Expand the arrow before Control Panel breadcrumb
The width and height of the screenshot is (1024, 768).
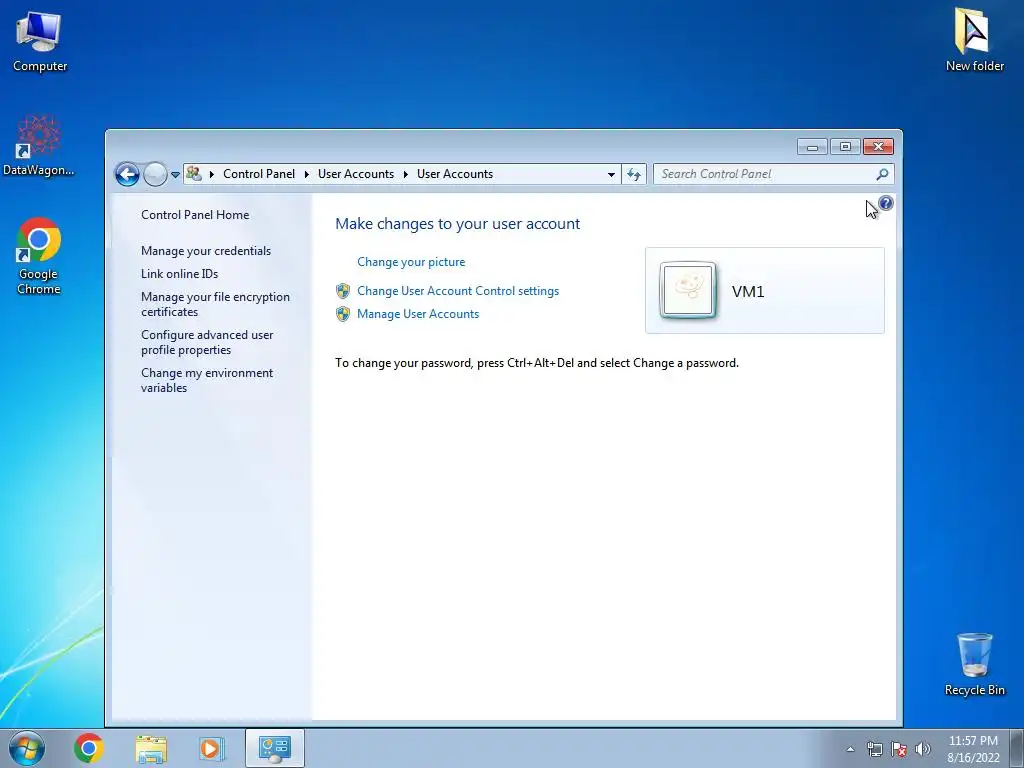pos(212,174)
